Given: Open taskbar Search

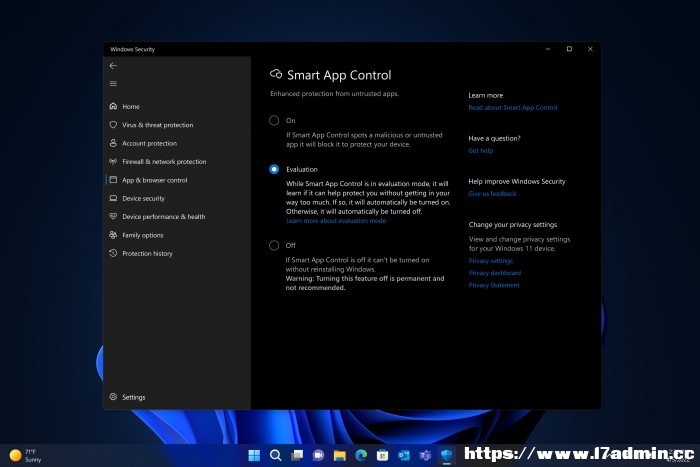Looking at the screenshot, I should tap(275, 455).
